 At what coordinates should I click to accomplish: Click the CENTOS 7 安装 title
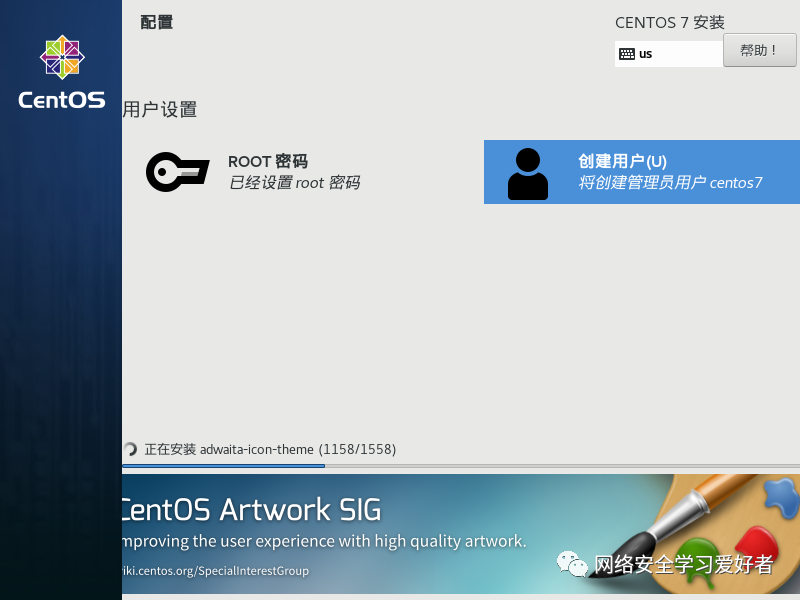tap(669, 22)
